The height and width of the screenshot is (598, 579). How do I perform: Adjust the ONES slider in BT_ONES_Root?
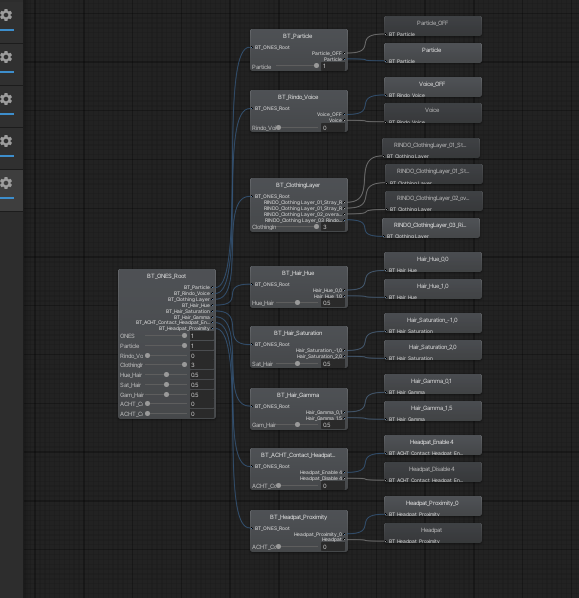click(166, 336)
